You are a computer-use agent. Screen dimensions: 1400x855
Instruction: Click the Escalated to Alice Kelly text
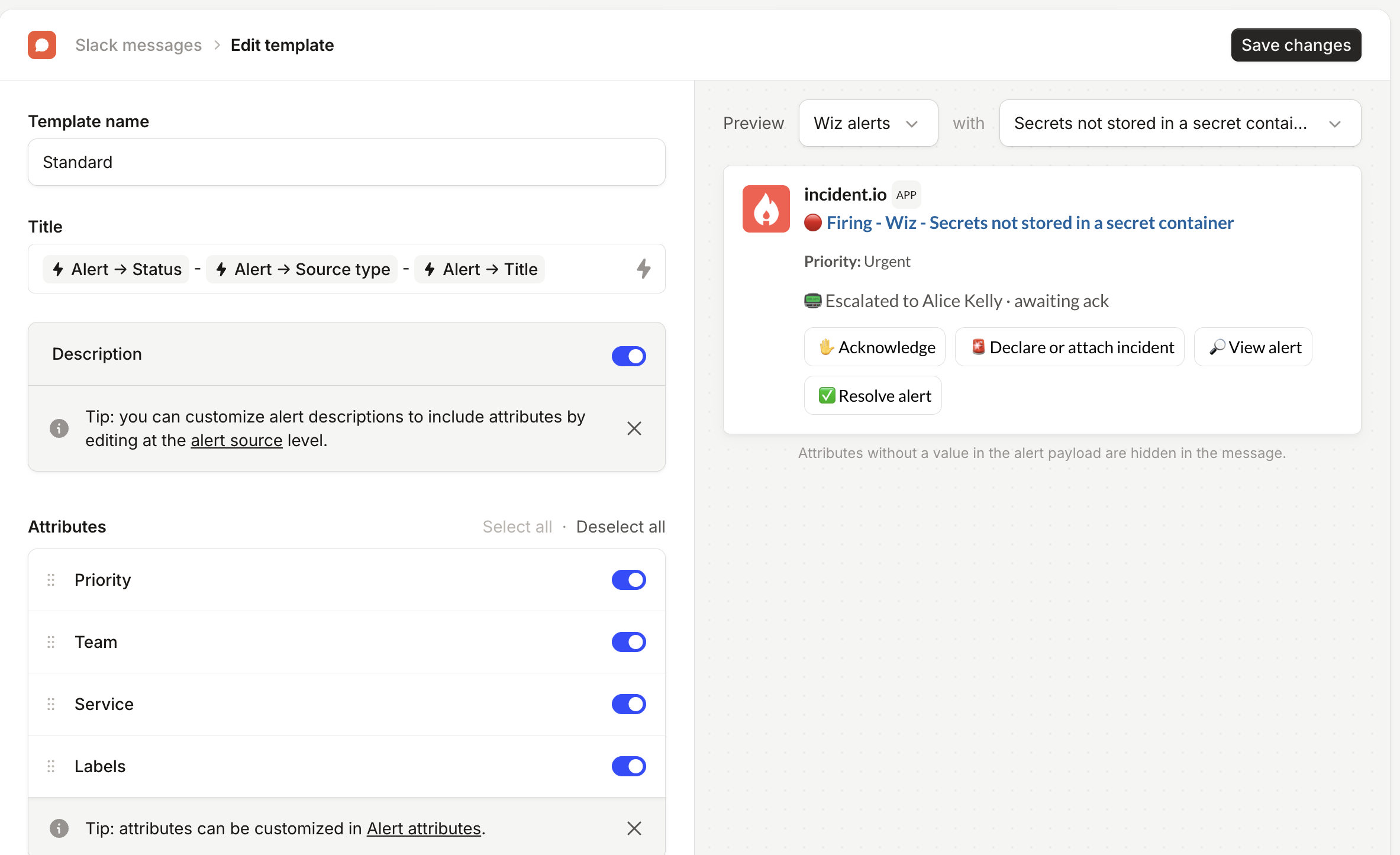[914, 301]
